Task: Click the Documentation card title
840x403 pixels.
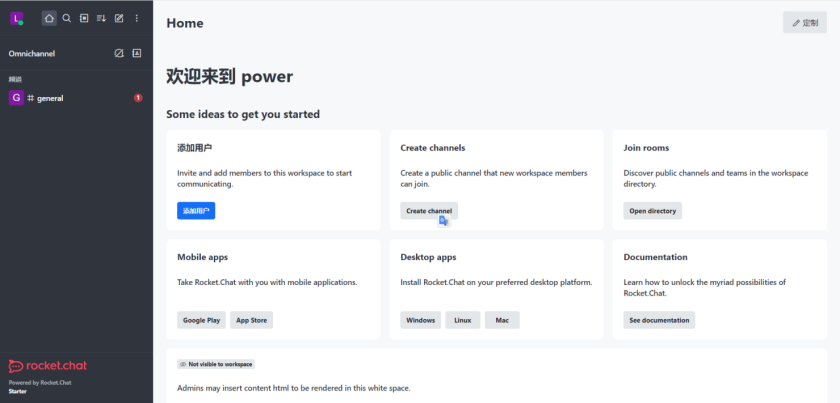Action: click(655, 257)
